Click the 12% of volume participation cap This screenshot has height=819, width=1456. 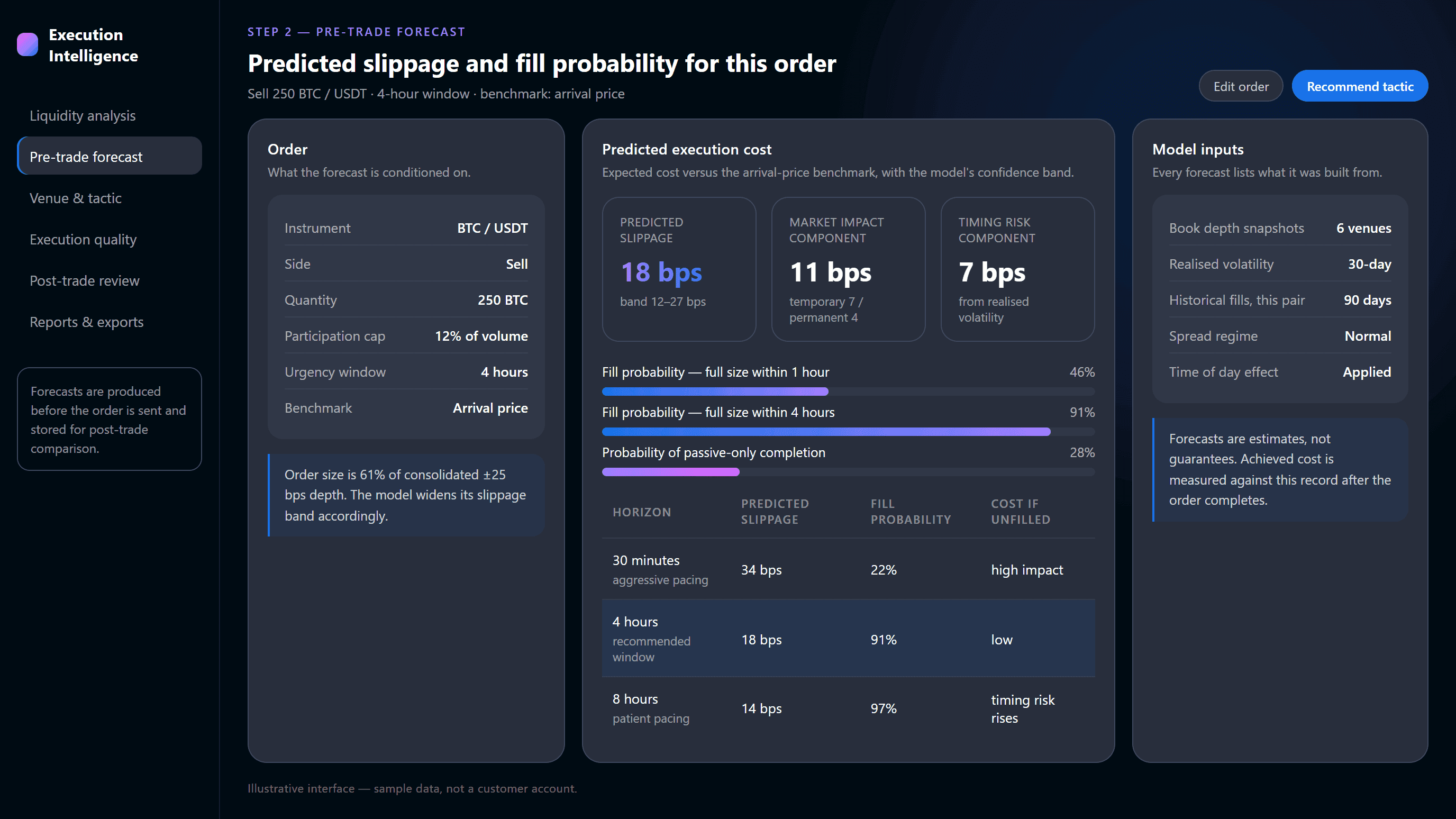(x=481, y=336)
